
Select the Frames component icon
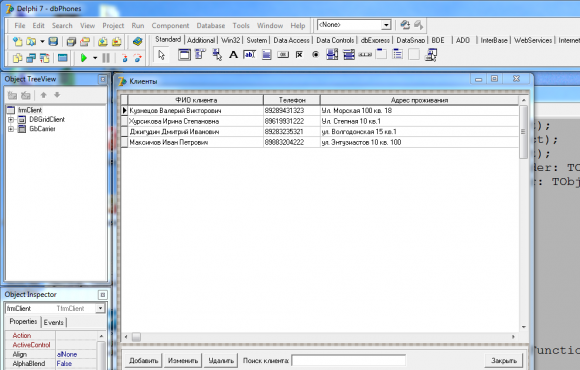coord(184,55)
